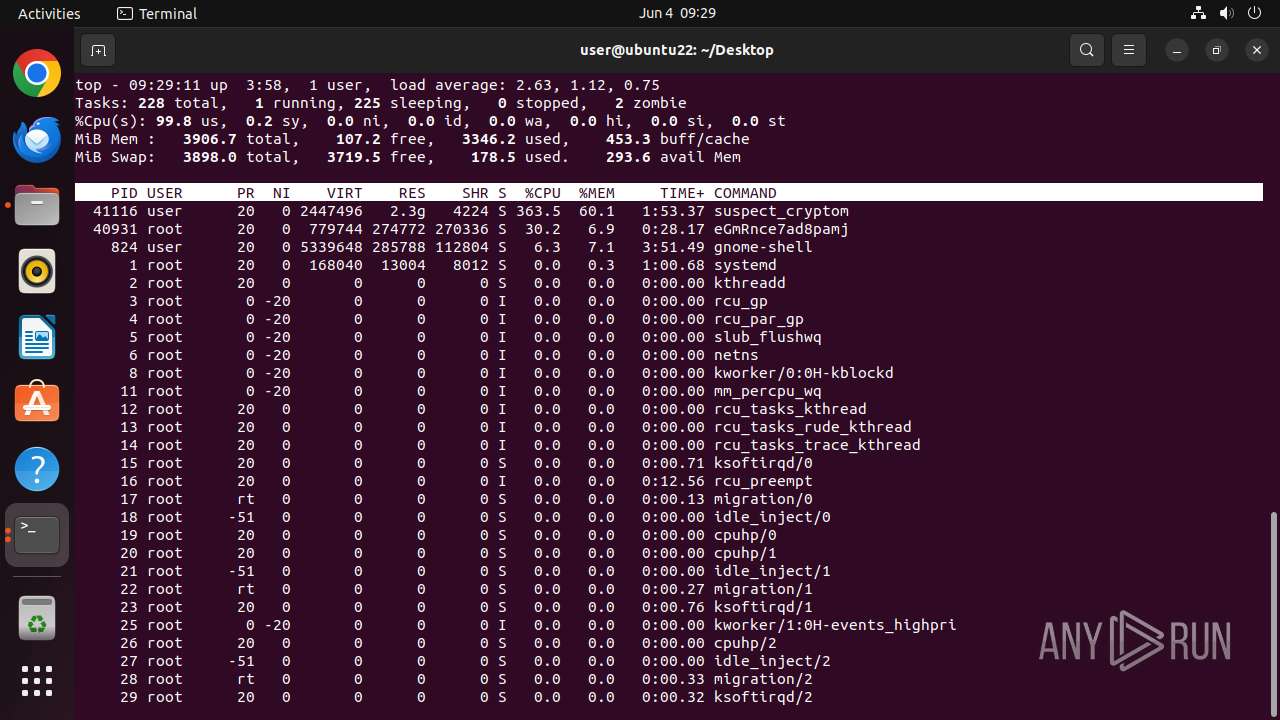Minimize the terminal window
The height and width of the screenshot is (720, 1280).
tap(1177, 50)
